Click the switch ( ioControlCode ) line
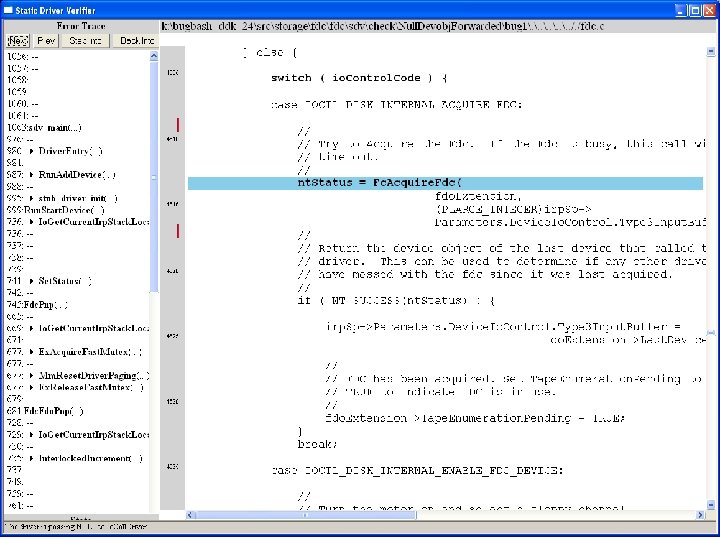The image size is (720, 540). 359,78
